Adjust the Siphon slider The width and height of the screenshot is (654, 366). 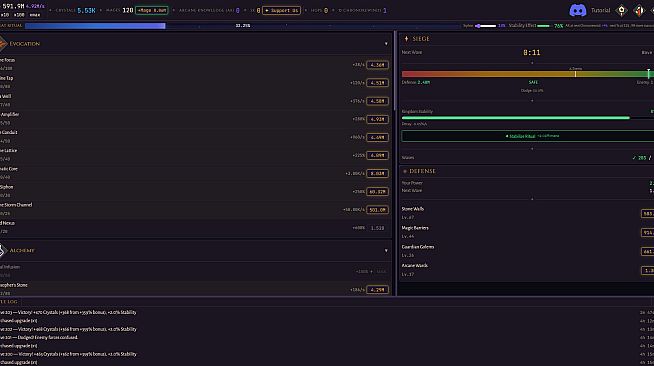tap(485, 26)
